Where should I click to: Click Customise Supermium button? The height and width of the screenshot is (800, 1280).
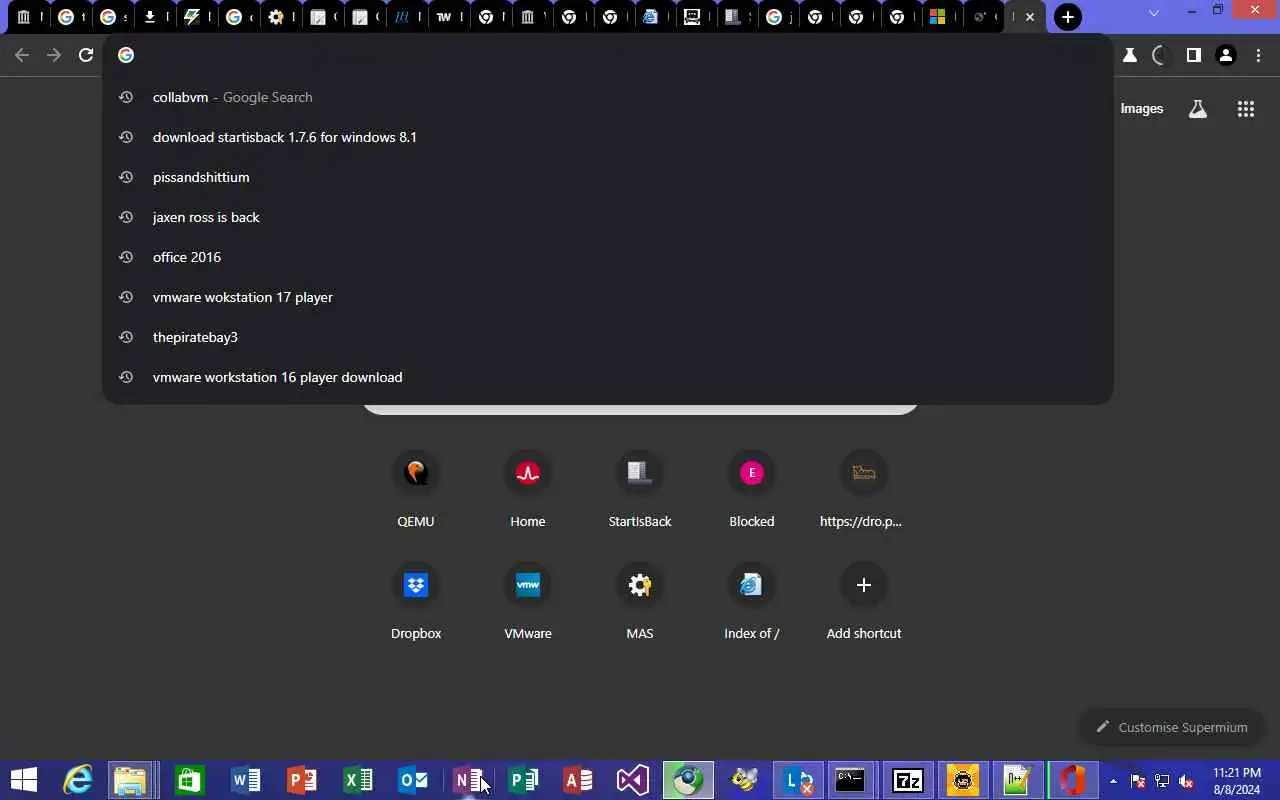click(x=1171, y=727)
